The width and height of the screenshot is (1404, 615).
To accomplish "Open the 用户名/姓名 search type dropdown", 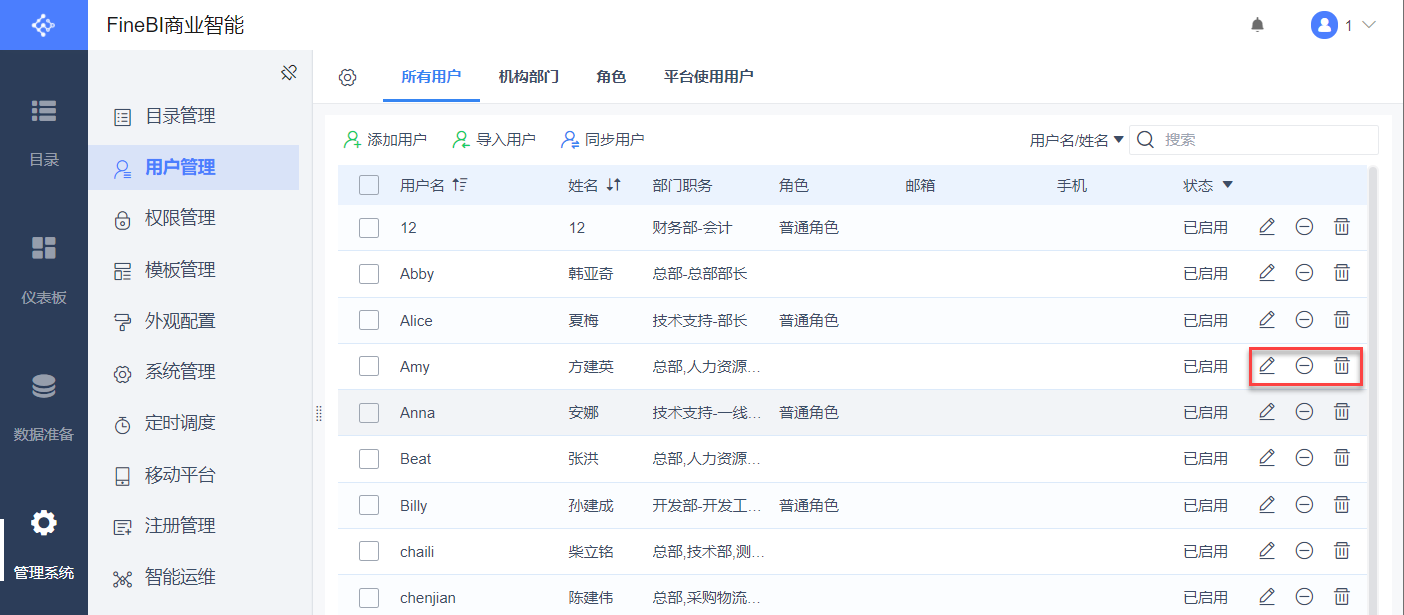I will pos(1076,140).
